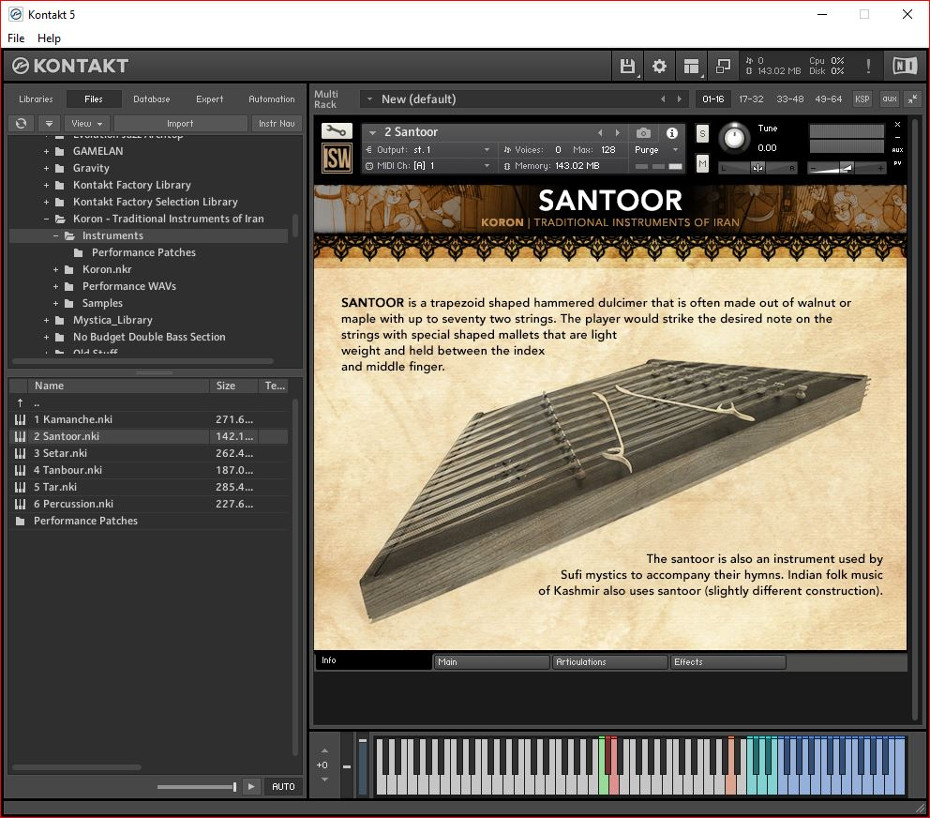Click the ISW instrument logo

336,158
